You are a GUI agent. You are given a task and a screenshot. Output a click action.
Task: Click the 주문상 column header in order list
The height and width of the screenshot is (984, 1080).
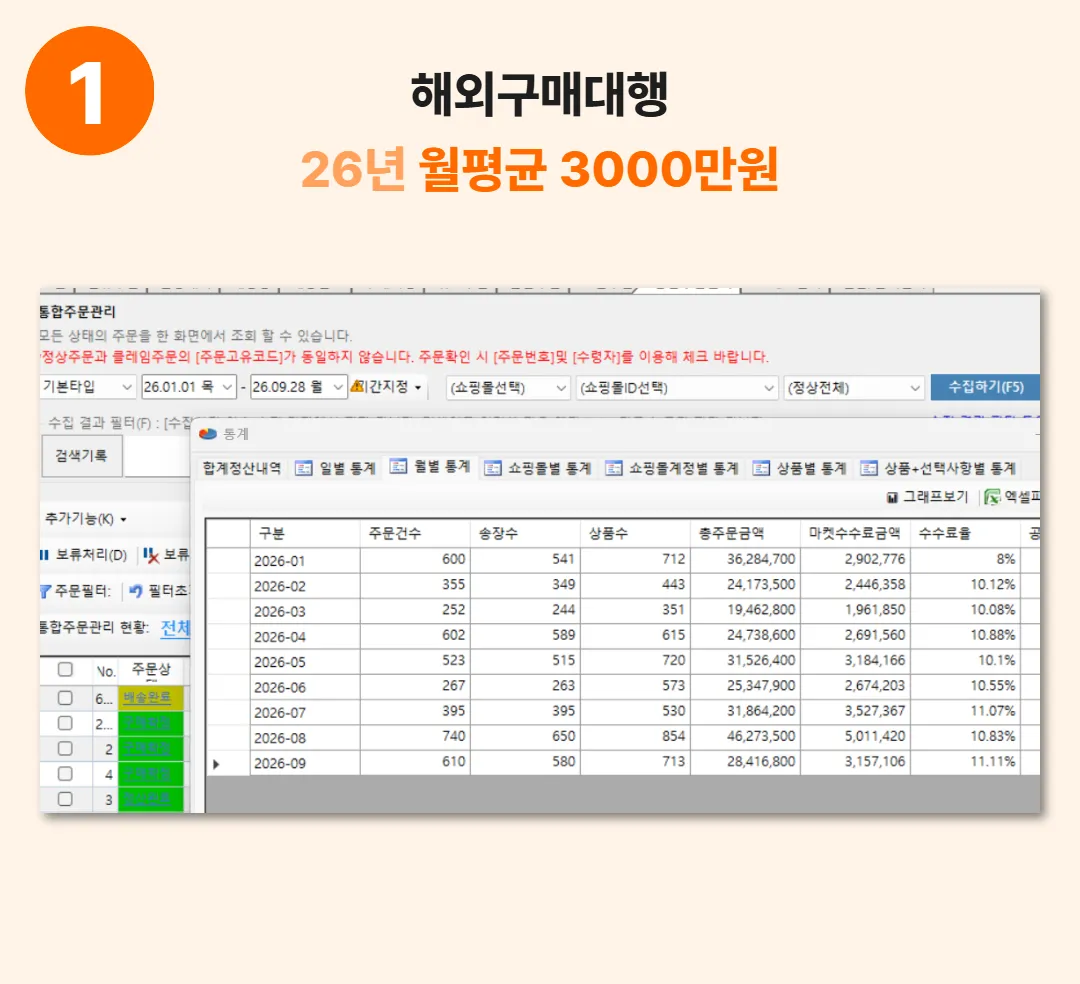tap(151, 669)
